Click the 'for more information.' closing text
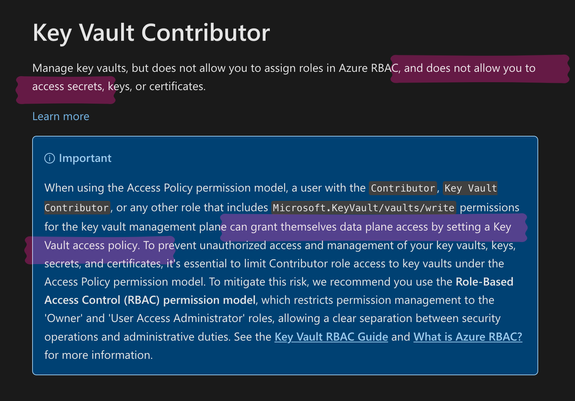Image resolution: width=575 pixels, height=401 pixels. coord(99,355)
